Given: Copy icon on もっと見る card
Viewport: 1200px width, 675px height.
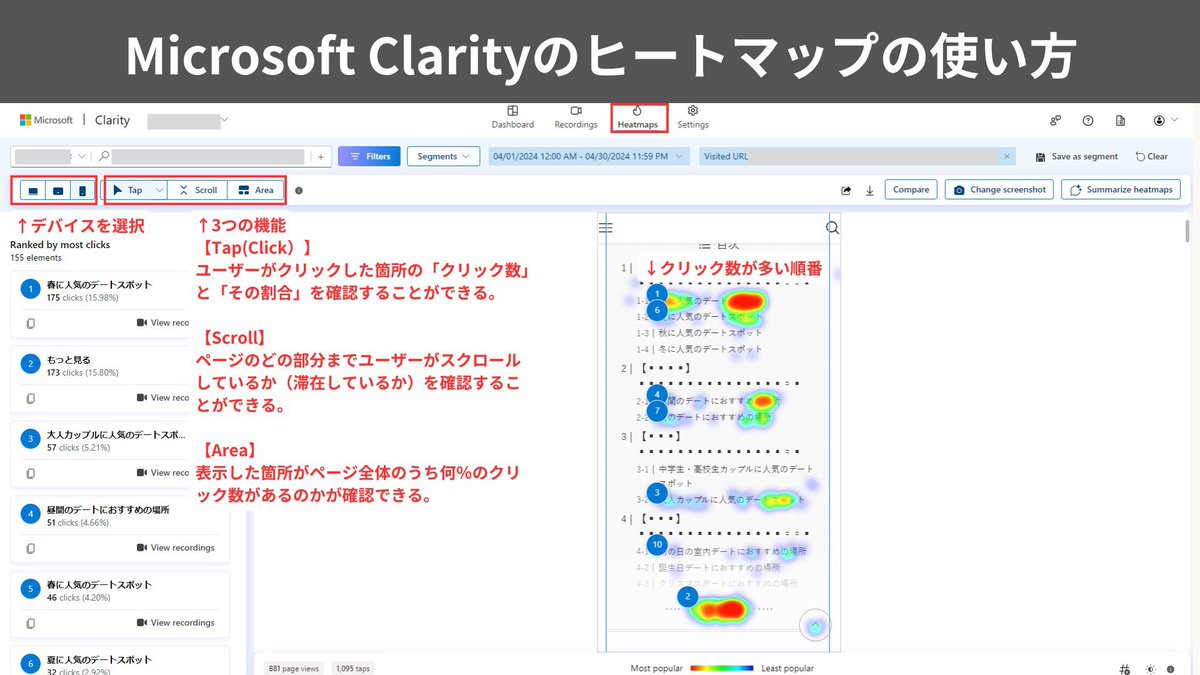Looking at the screenshot, I should click(30, 398).
